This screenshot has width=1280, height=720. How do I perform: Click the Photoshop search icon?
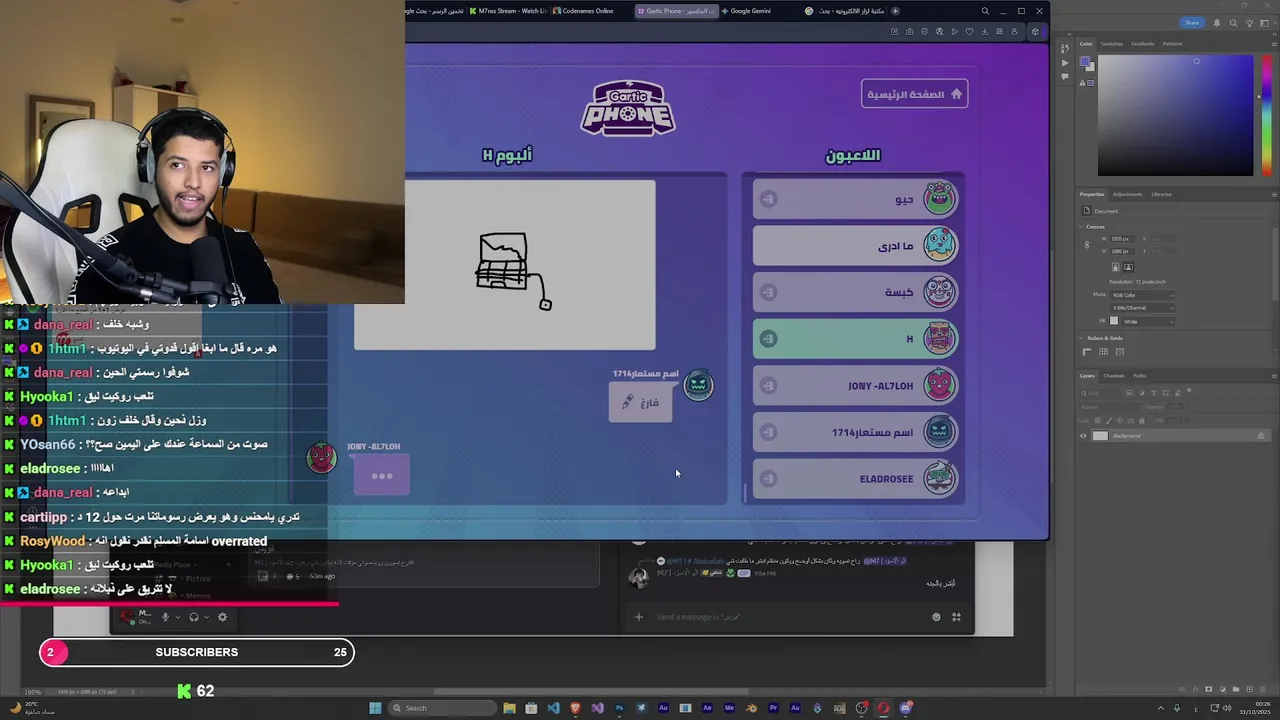[x=1233, y=23]
